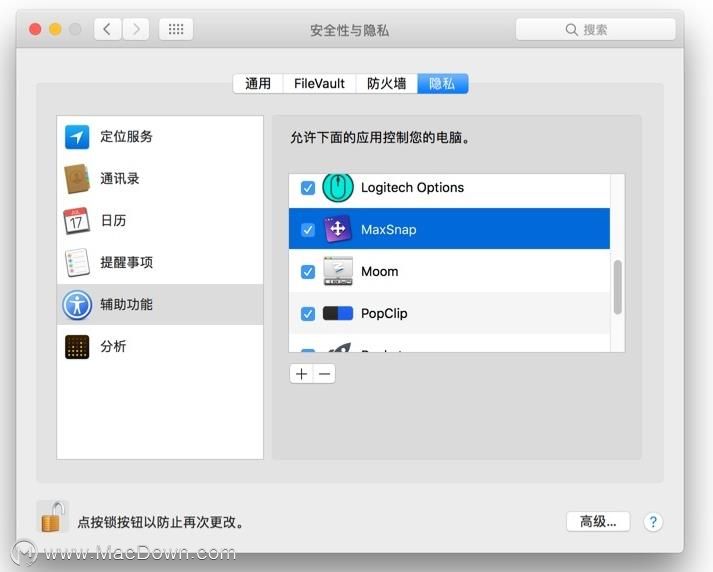Select the 辅助功能 sidebar label
713x572 pixels.
pyautogui.click(x=126, y=305)
